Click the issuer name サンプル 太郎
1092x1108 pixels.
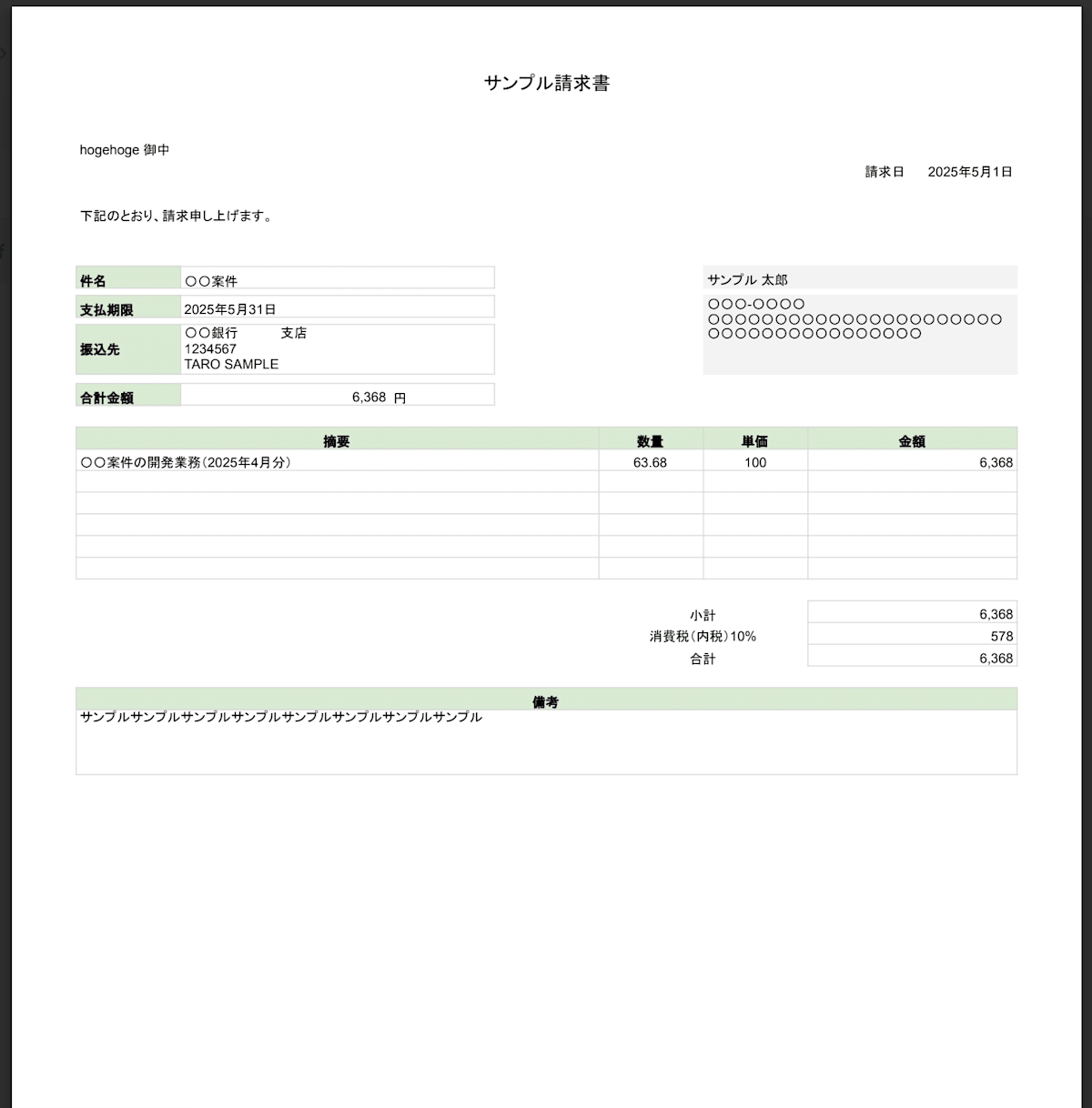click(x=747, y=280)
